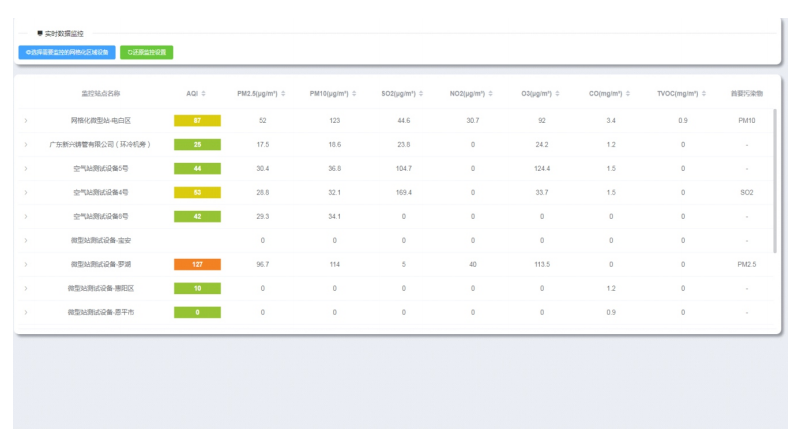Click the yellow AQI 87 badge
804x442 pixels.
(x=197, y=120)
